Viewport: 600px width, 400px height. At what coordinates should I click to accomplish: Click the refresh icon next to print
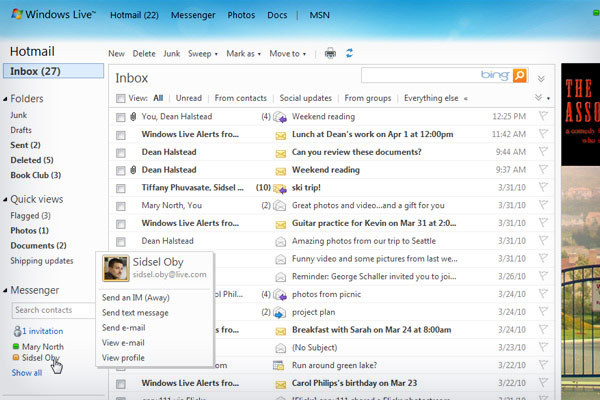click(x=349, y=53)
